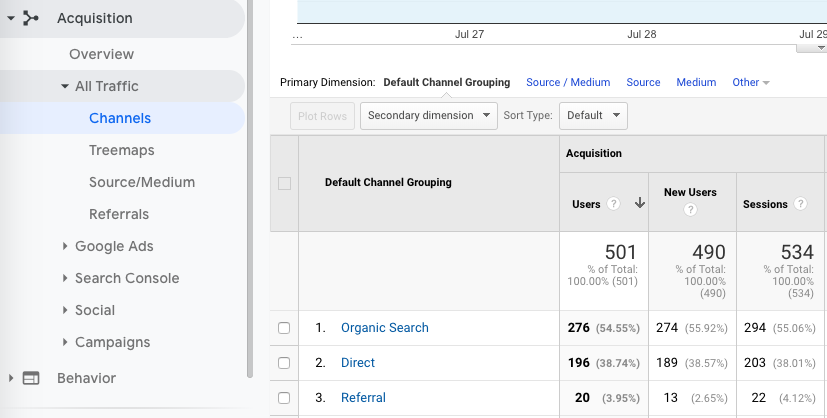Select Default Channel Grouping dimension
This screenshot has height=418, width=827.
(x=447, y=82)
